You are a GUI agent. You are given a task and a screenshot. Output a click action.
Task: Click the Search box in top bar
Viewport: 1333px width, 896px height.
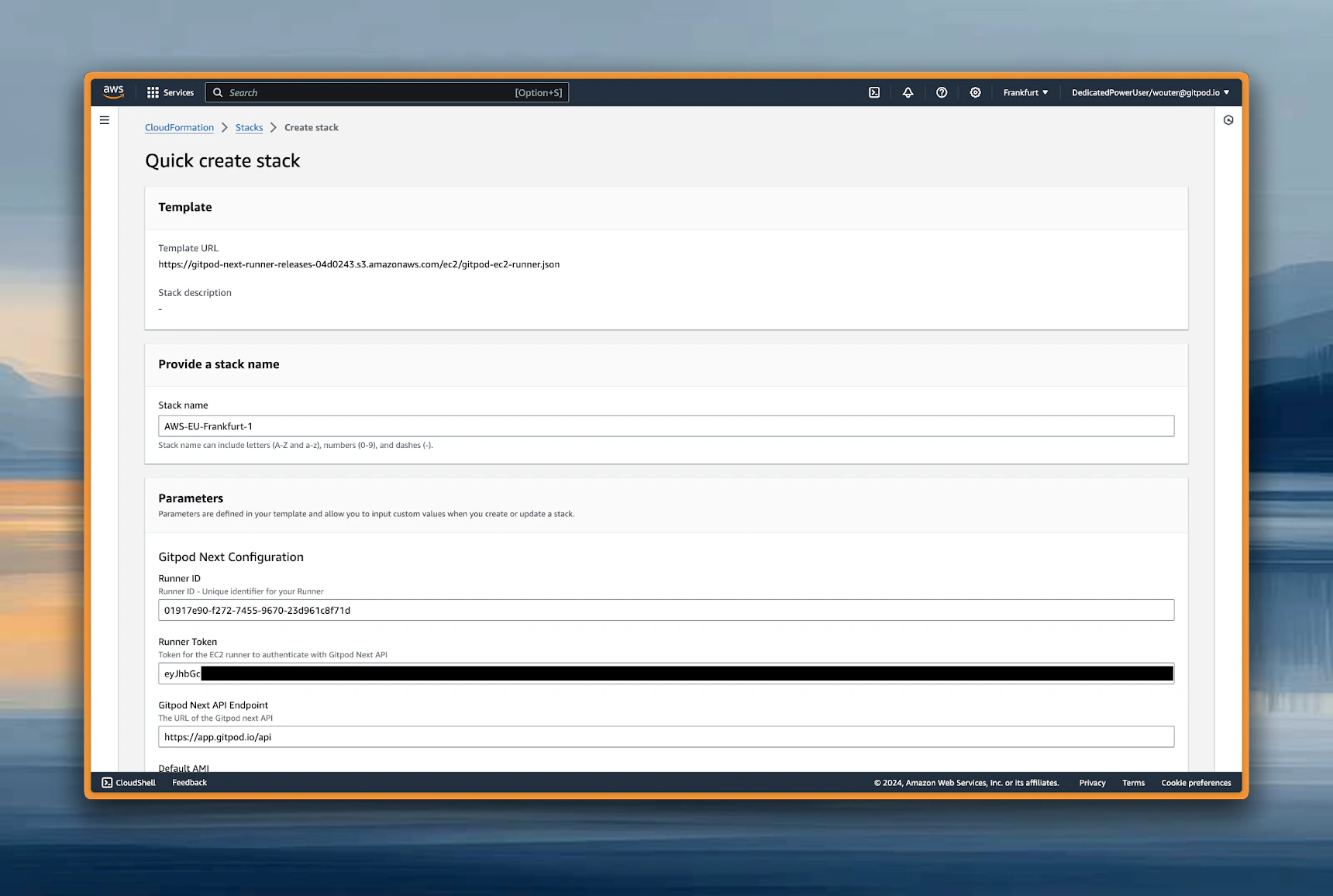387,92
